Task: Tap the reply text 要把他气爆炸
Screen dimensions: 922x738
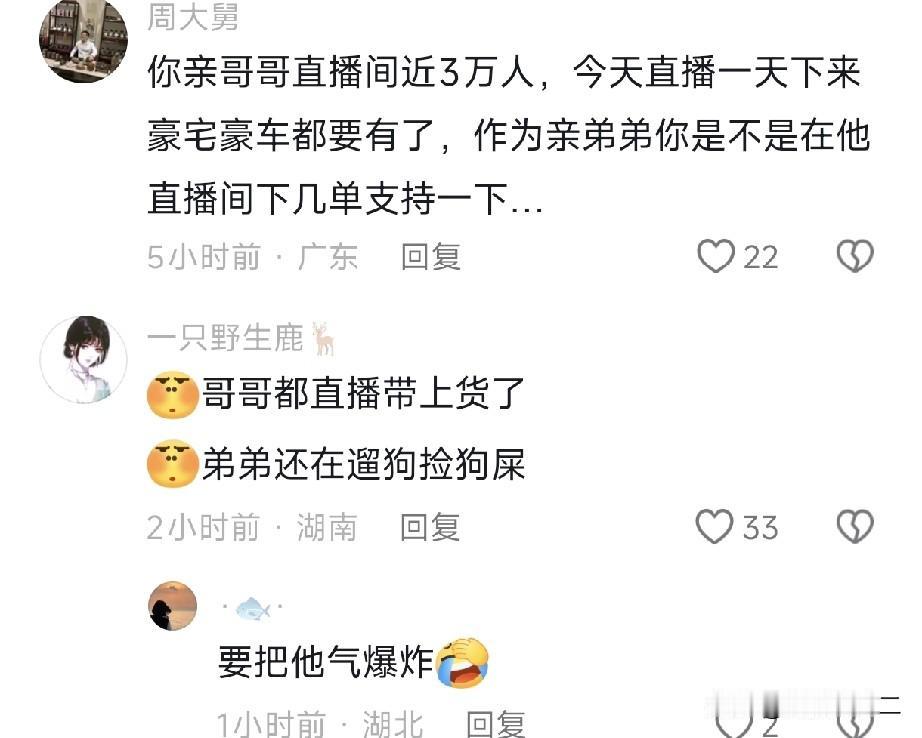Action: click(x=326, y=662)
